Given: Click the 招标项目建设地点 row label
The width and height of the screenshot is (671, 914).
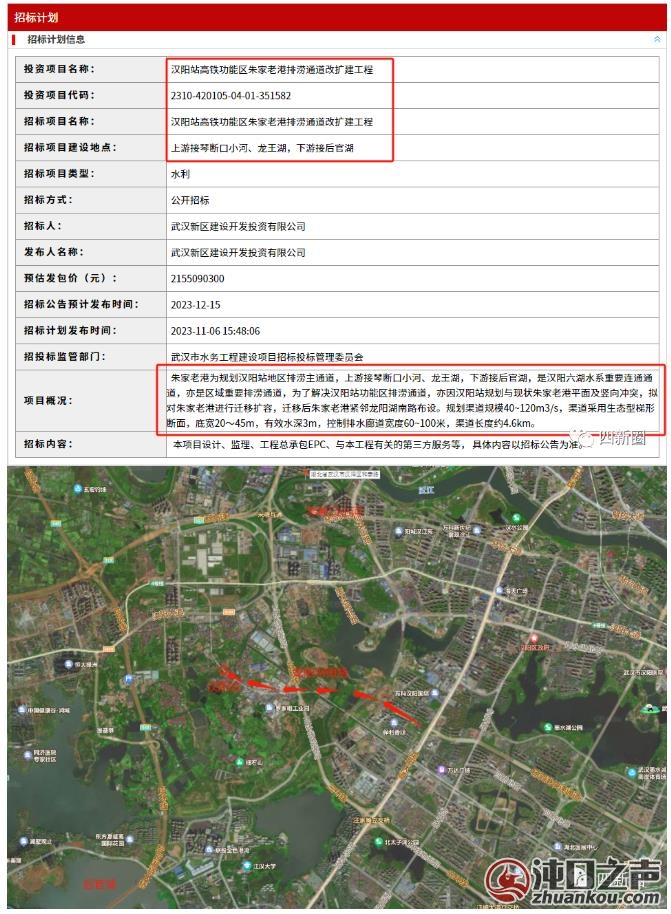Looking at the screenshot, I should [70, 147].
